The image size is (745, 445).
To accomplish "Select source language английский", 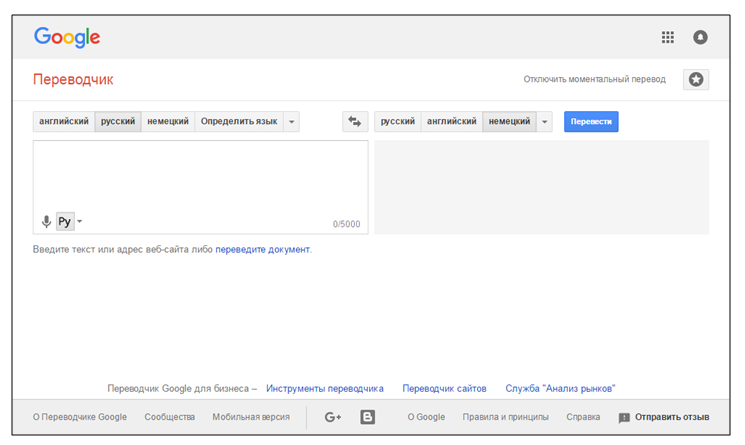I will [64, 122].
